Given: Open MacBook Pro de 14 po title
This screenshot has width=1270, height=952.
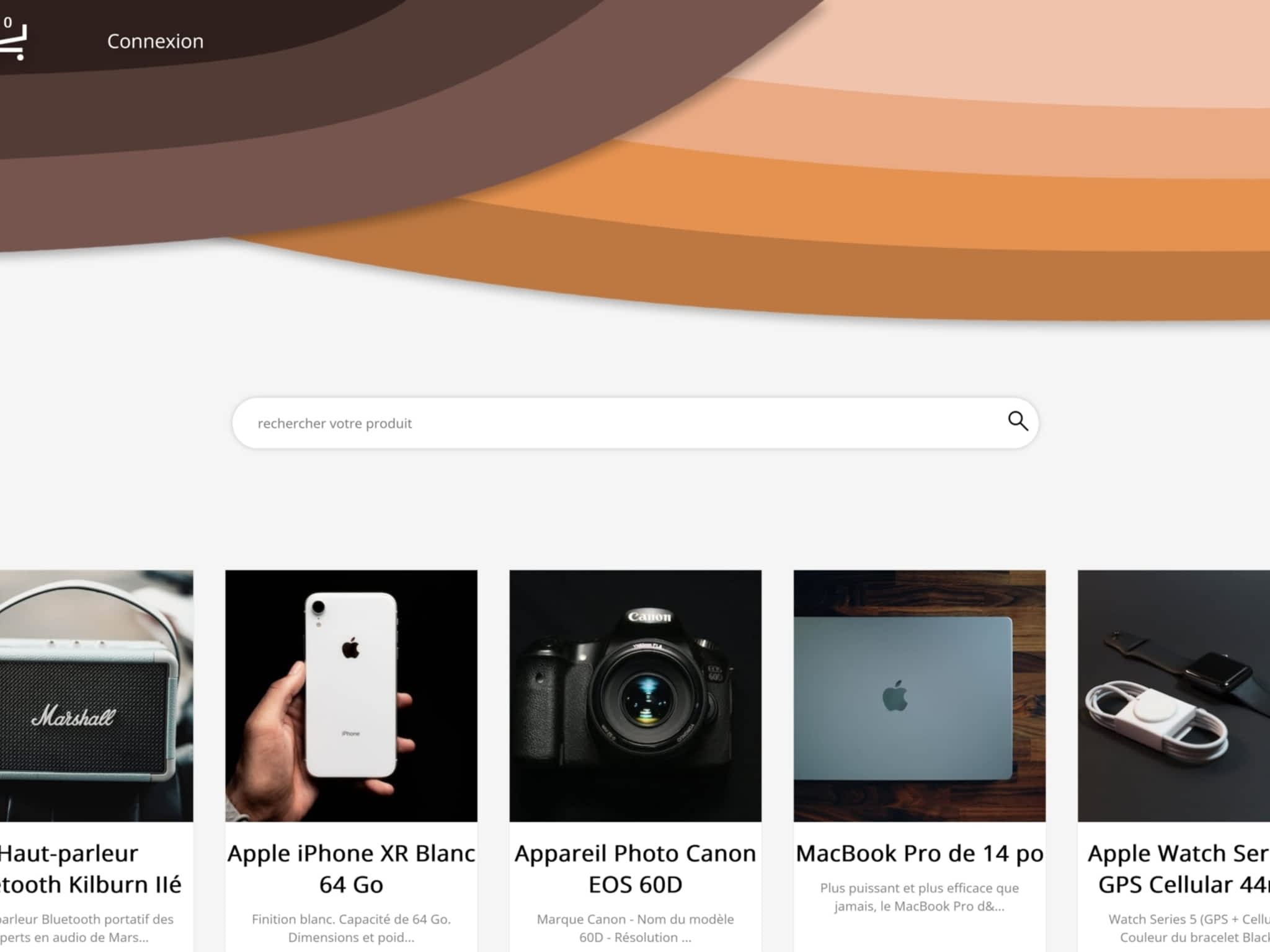Looking at the screenshot, I should coord(919,853).
